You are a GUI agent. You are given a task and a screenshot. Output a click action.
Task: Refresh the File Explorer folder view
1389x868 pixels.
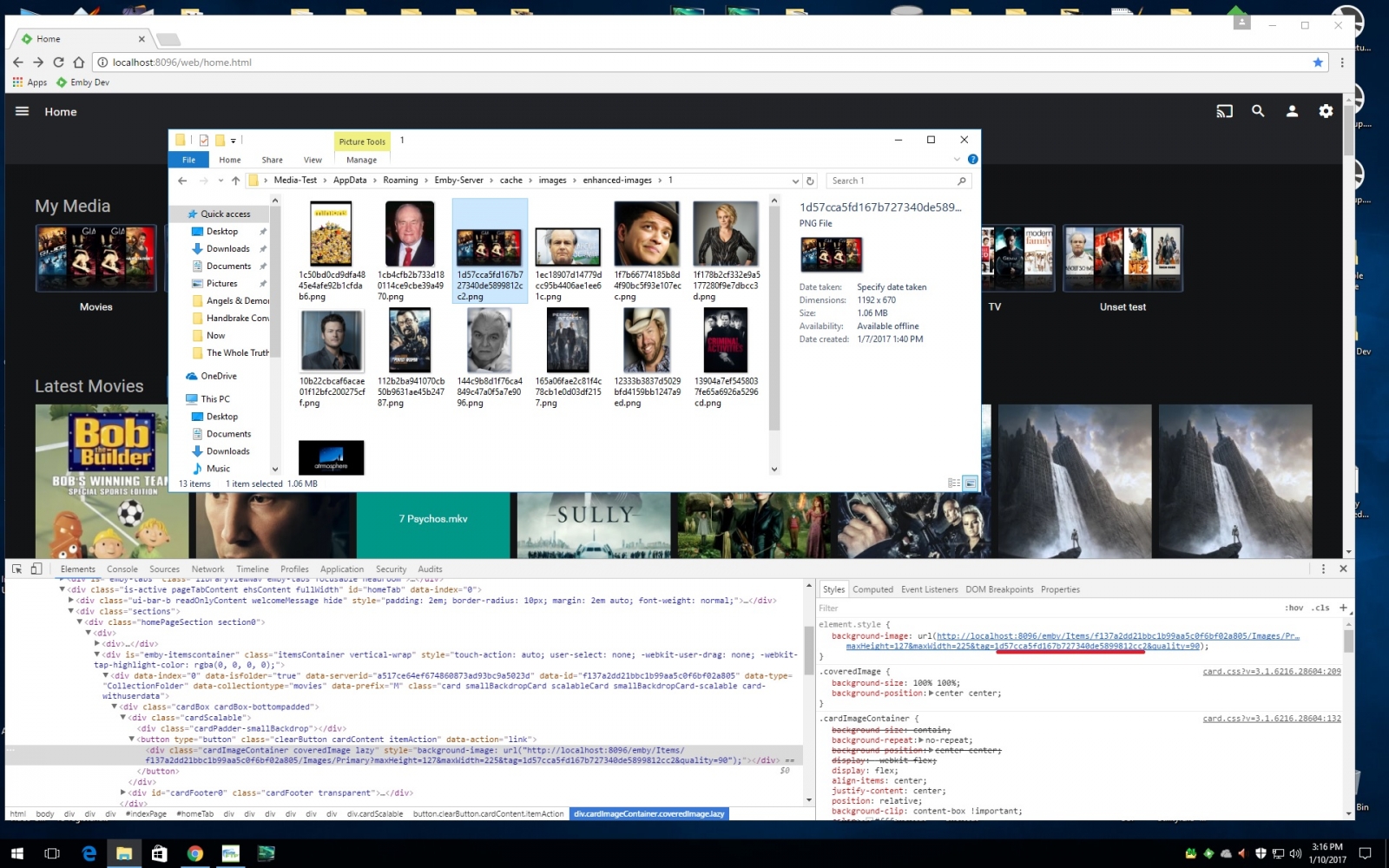point(810,181)
